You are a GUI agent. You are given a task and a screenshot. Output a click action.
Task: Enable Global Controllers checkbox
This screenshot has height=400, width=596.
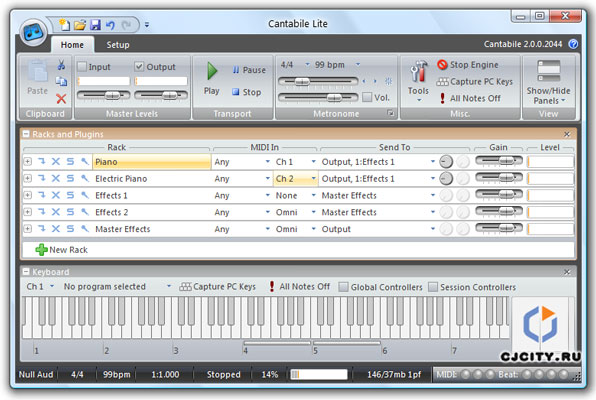pos(343,287)
